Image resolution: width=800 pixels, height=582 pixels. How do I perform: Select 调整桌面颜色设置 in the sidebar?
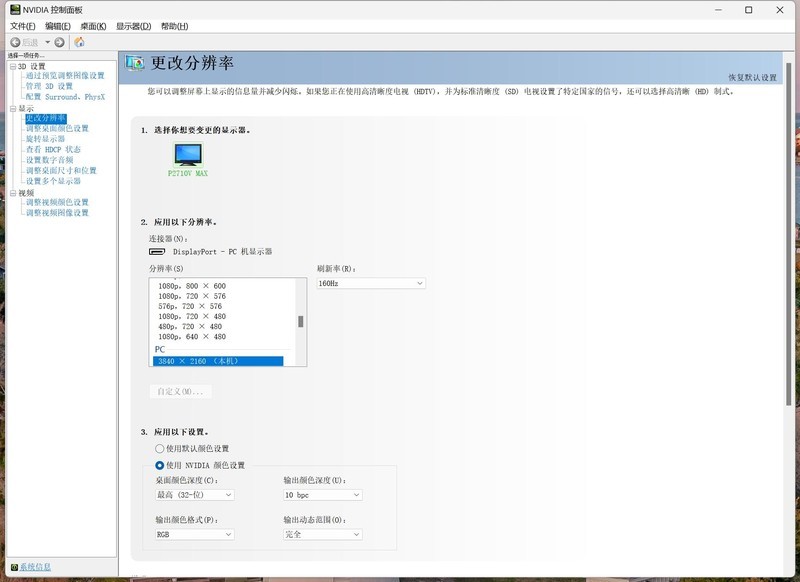(60, 126)
